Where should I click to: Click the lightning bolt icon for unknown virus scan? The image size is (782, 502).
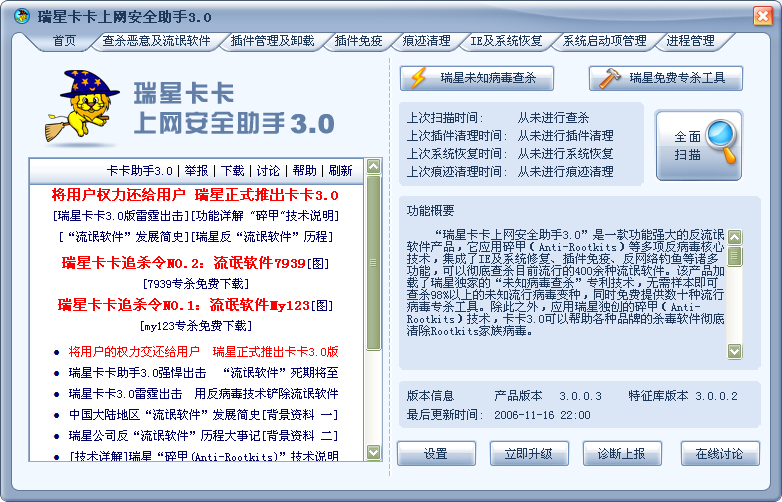click(418, 78)
